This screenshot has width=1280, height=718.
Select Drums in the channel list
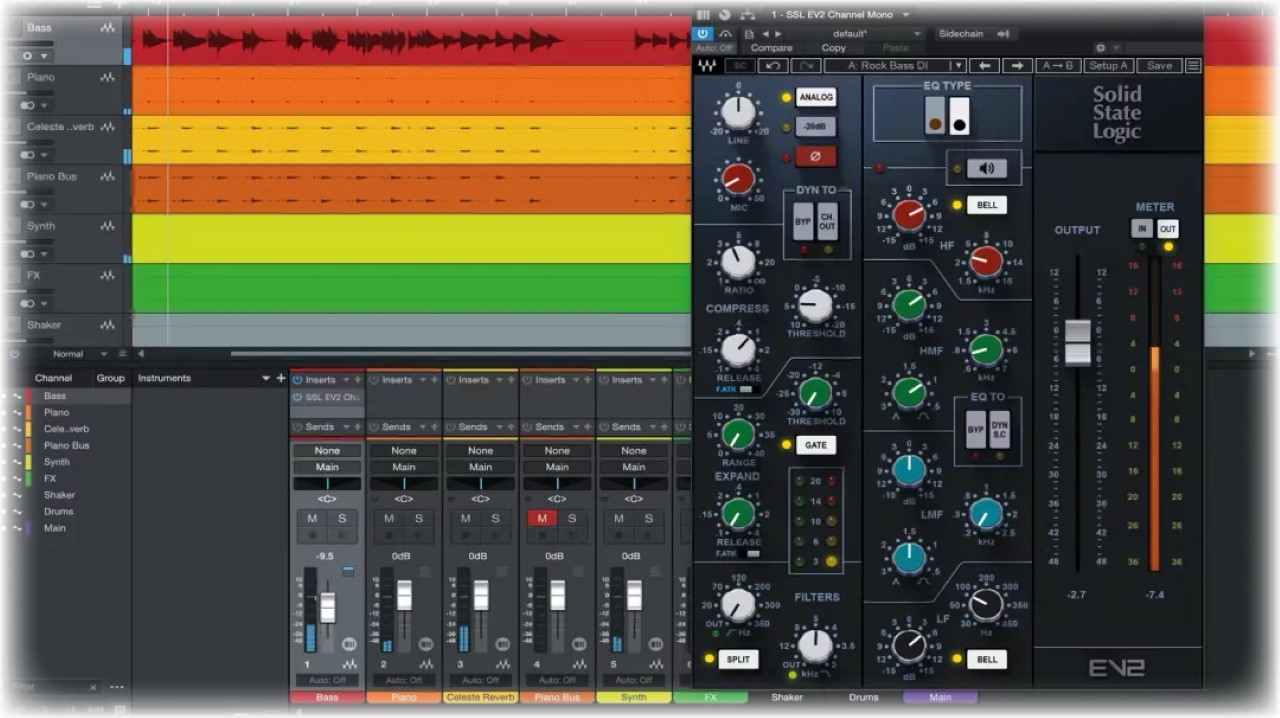(x=58, y=511)
